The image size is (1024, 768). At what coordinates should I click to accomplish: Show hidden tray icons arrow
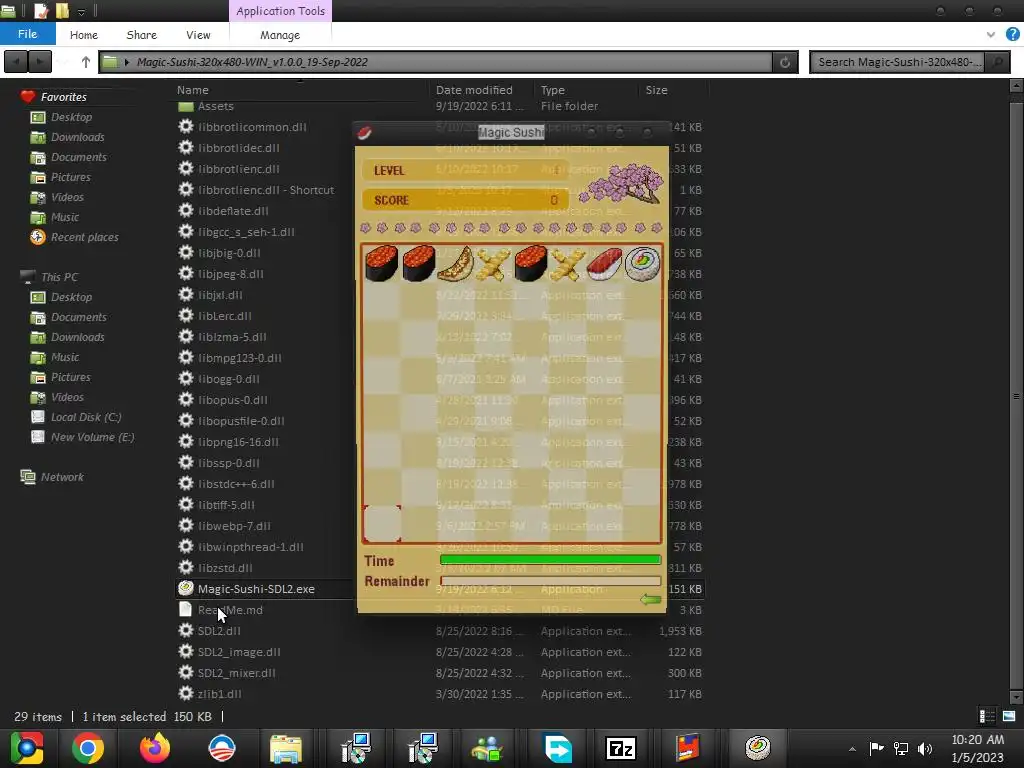click(852, 749)
